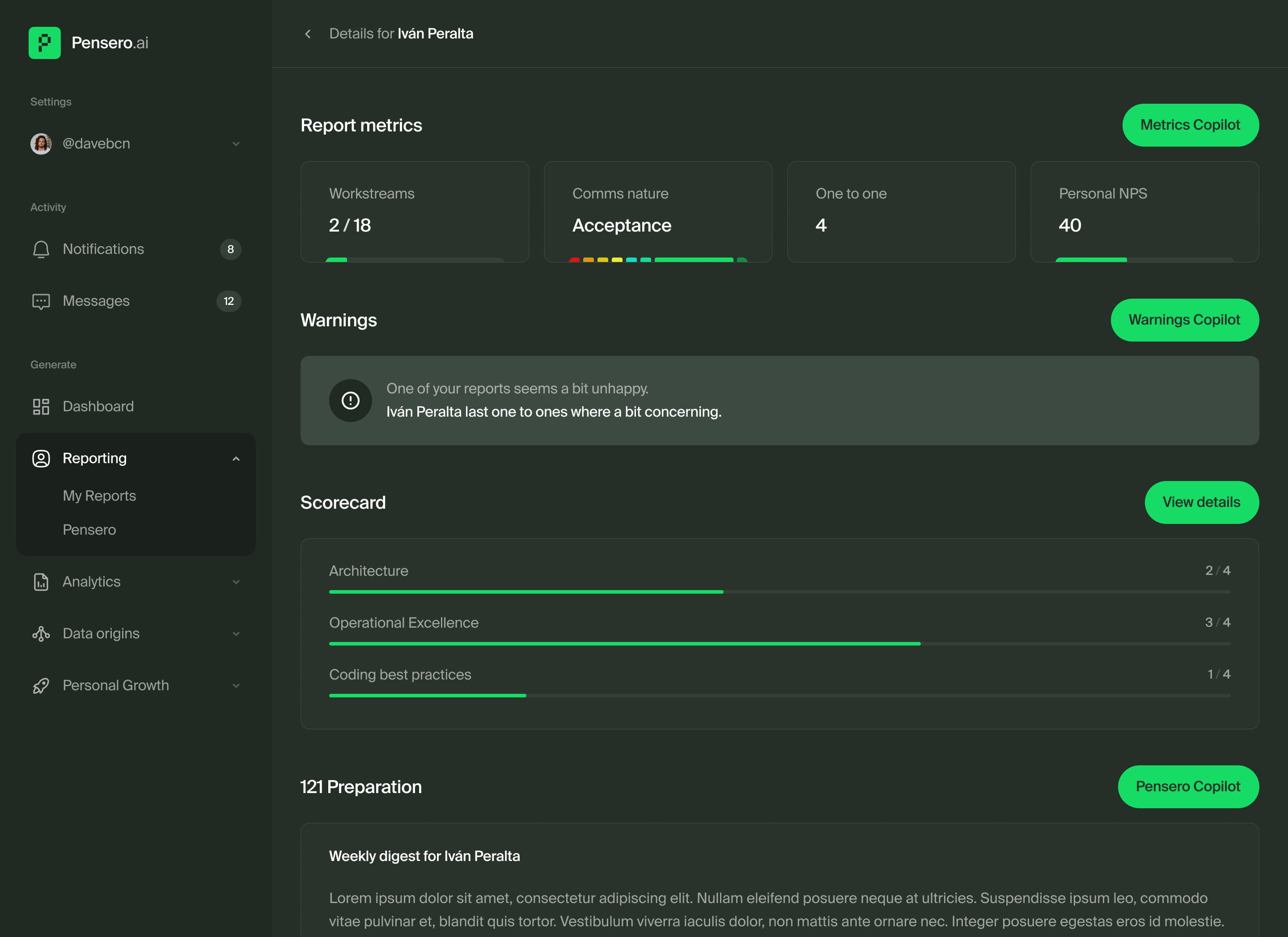Click the Pensero.ai green logo icon
Viewport: 1288px width, 937px height.
click(44, 42)
